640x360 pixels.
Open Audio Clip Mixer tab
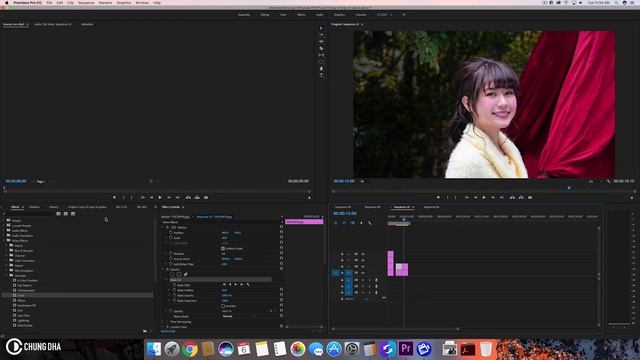click(53, 24)
